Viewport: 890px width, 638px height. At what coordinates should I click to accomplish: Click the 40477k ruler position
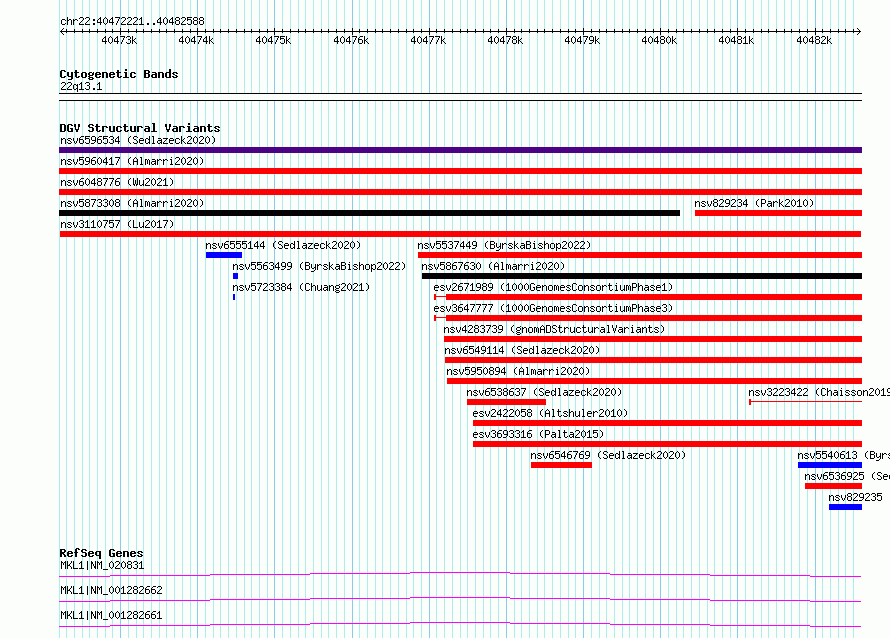[428, 40]
